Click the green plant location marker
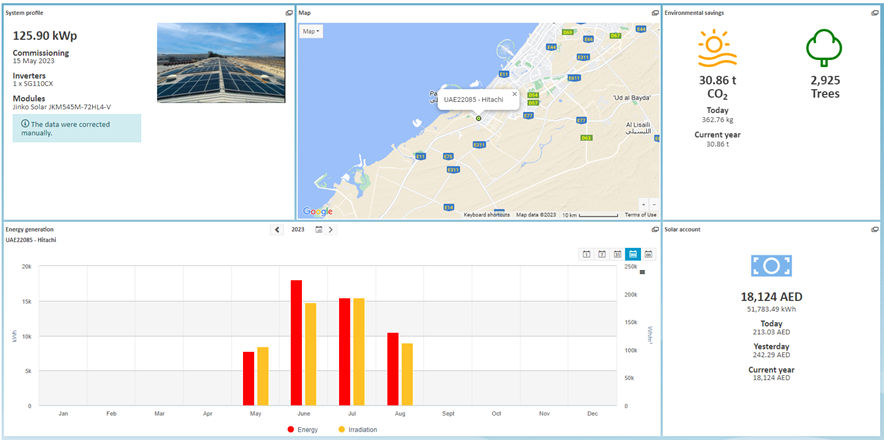Screen dimensions: 884x440 478,118
